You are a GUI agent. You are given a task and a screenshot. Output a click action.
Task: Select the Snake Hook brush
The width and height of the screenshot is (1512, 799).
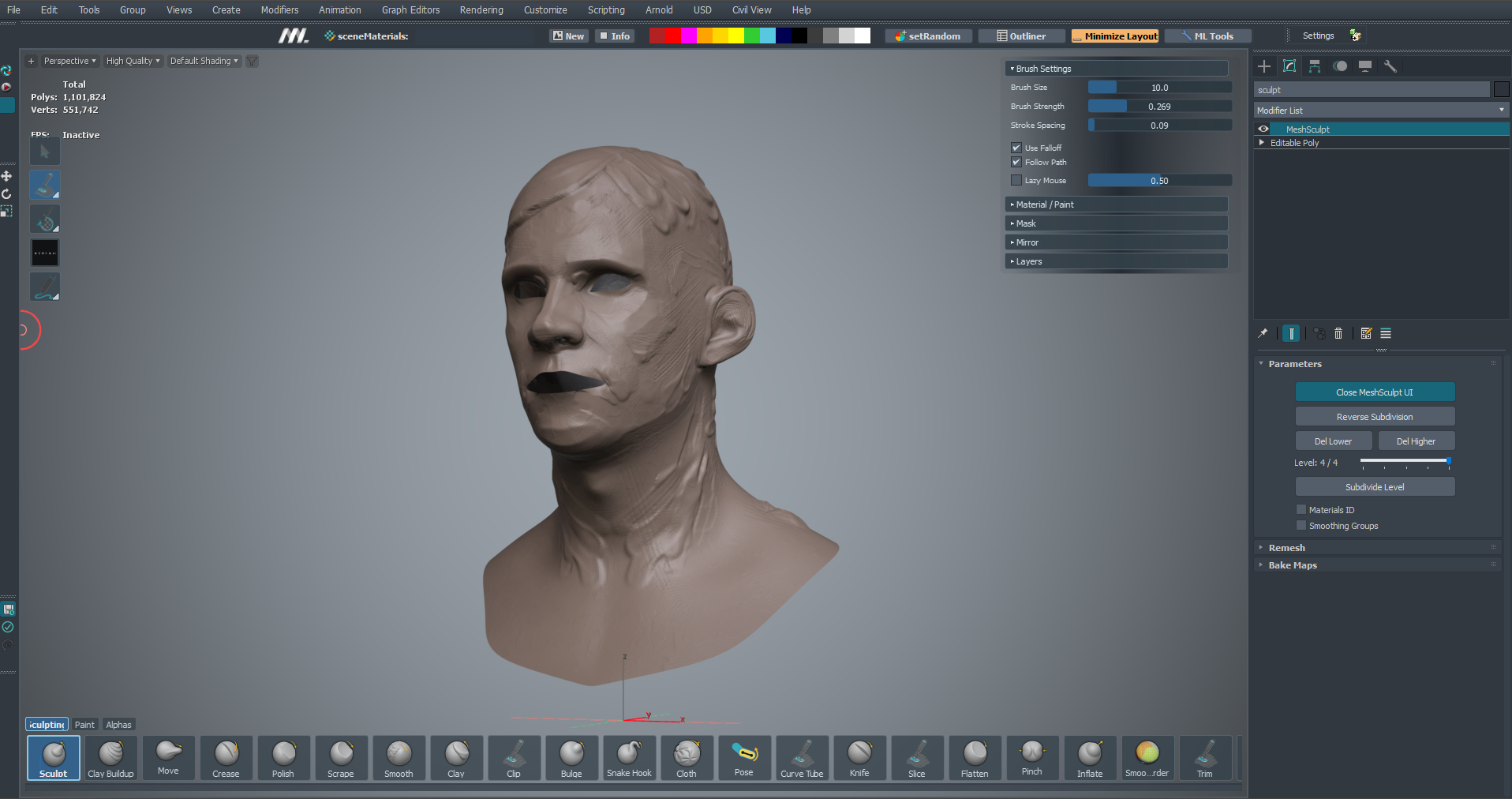click(629, 758)
